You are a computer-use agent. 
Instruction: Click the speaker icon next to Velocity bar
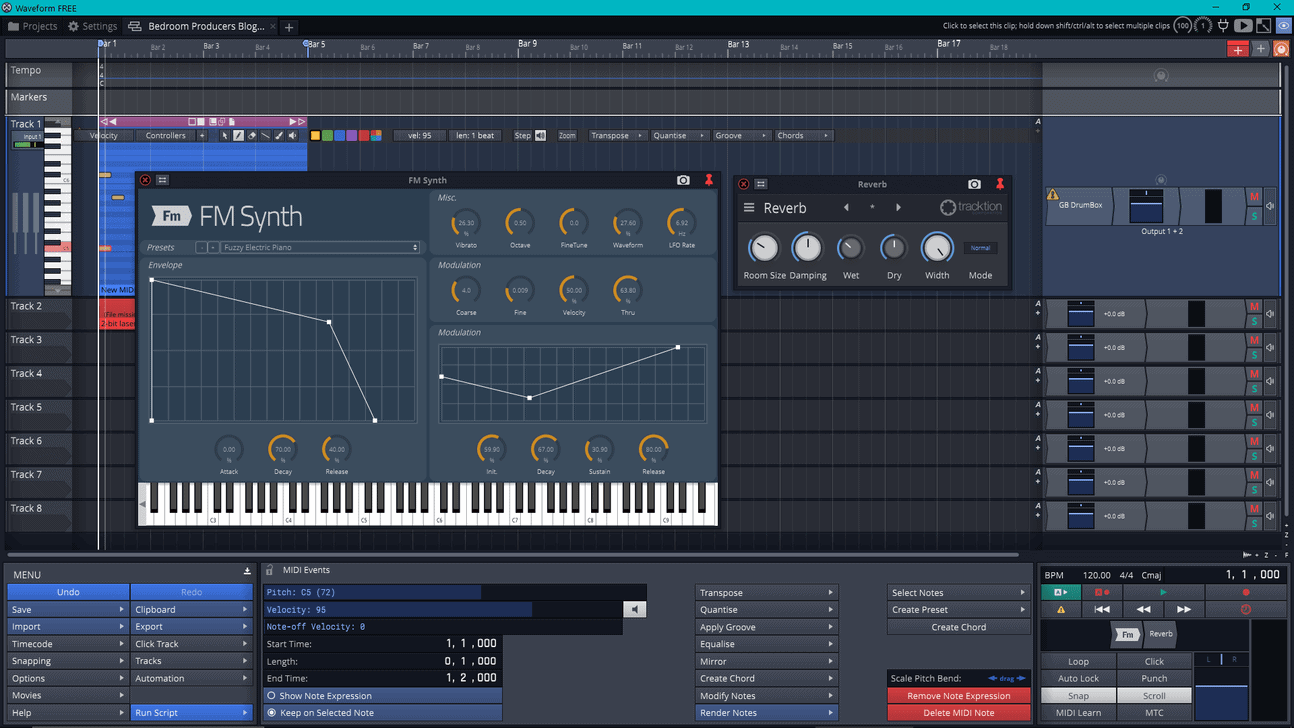pos(634,609)
